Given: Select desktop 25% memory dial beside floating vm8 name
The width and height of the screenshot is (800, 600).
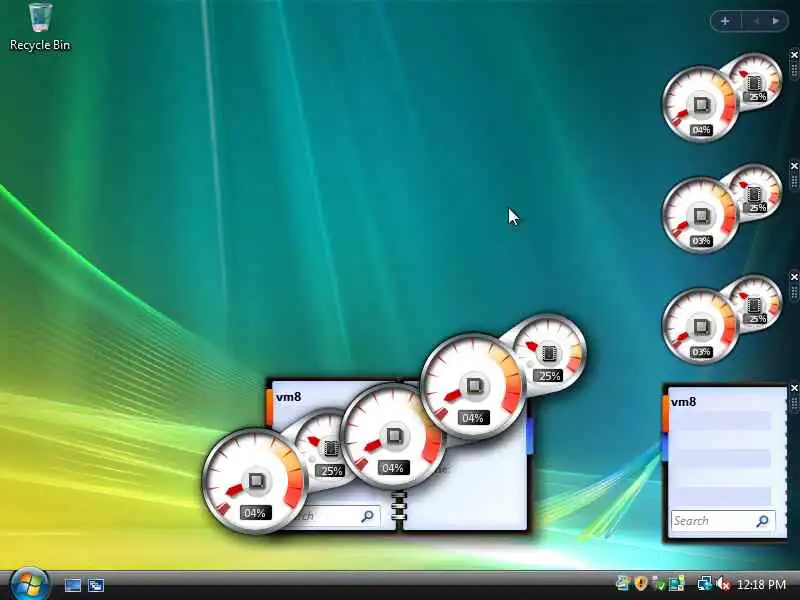Looking at the screenshot, I should tap(325, 447).
